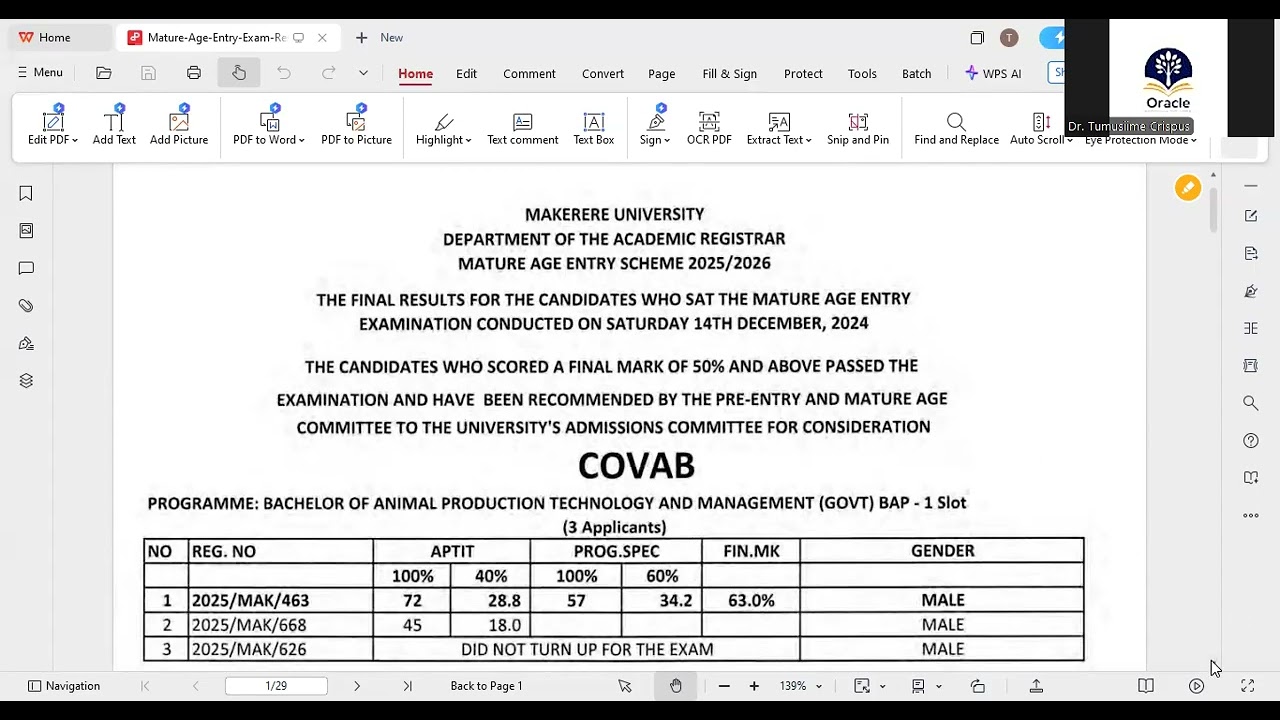Expand the Sign dropdown arrow
This screenshot has height=720, width=1280.
tap(667, 141)
